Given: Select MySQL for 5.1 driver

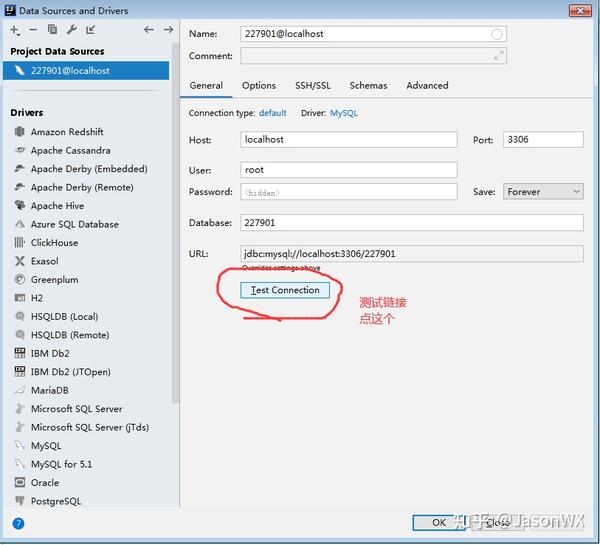Looking at the screenshot, I should (x=61, y=464).
